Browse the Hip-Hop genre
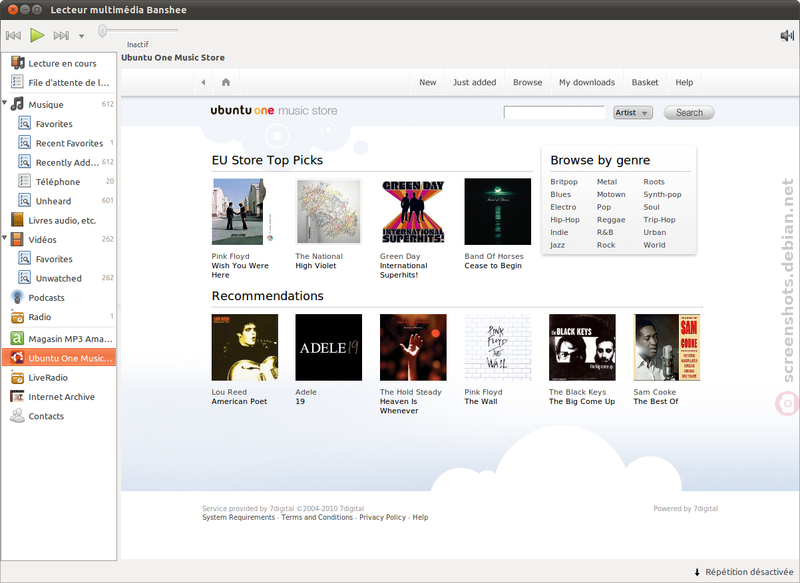Image resolution: width=800 pixels, height=583 pixels. [x=565, y=220]
